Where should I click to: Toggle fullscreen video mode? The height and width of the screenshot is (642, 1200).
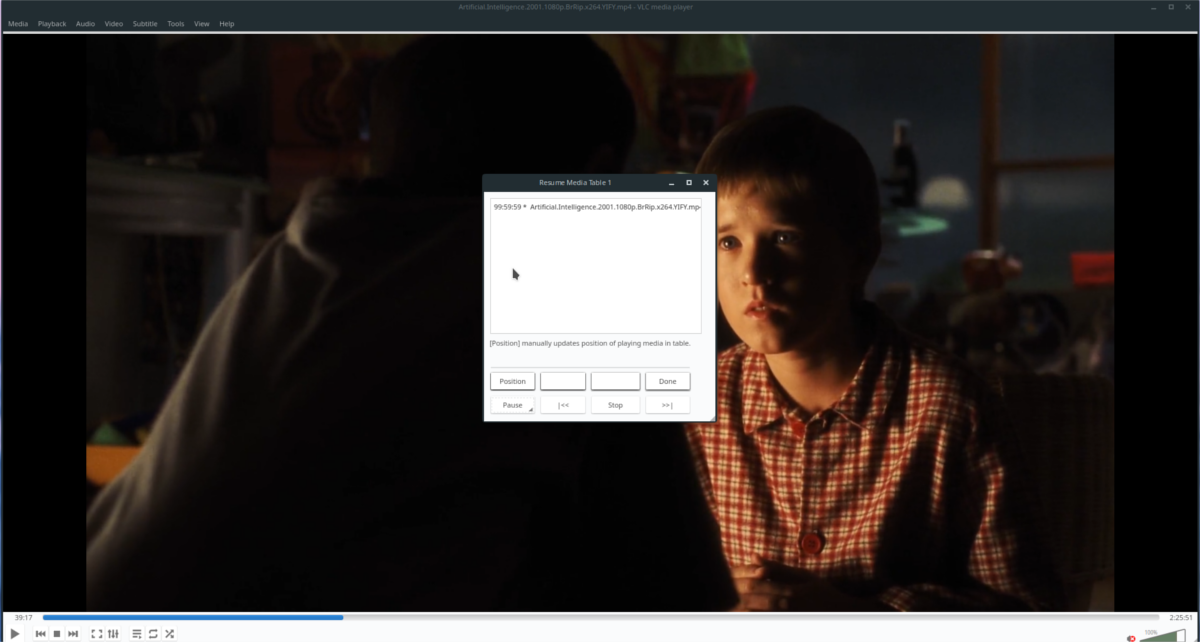[x=97, y=634]
